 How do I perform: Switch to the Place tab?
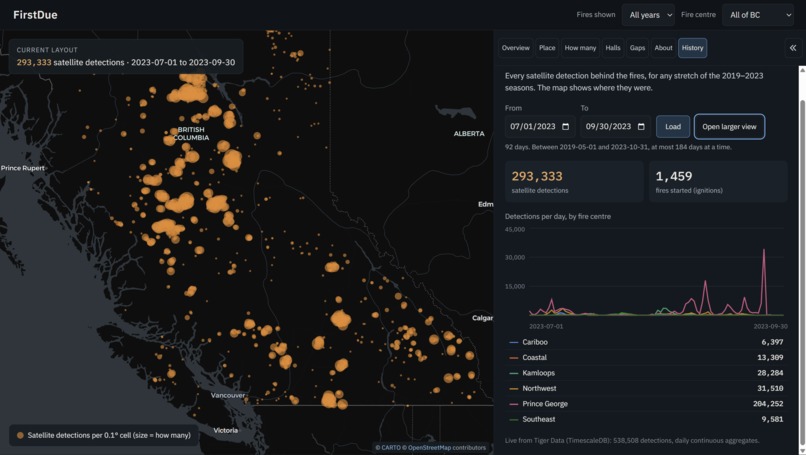pos(547,48)
